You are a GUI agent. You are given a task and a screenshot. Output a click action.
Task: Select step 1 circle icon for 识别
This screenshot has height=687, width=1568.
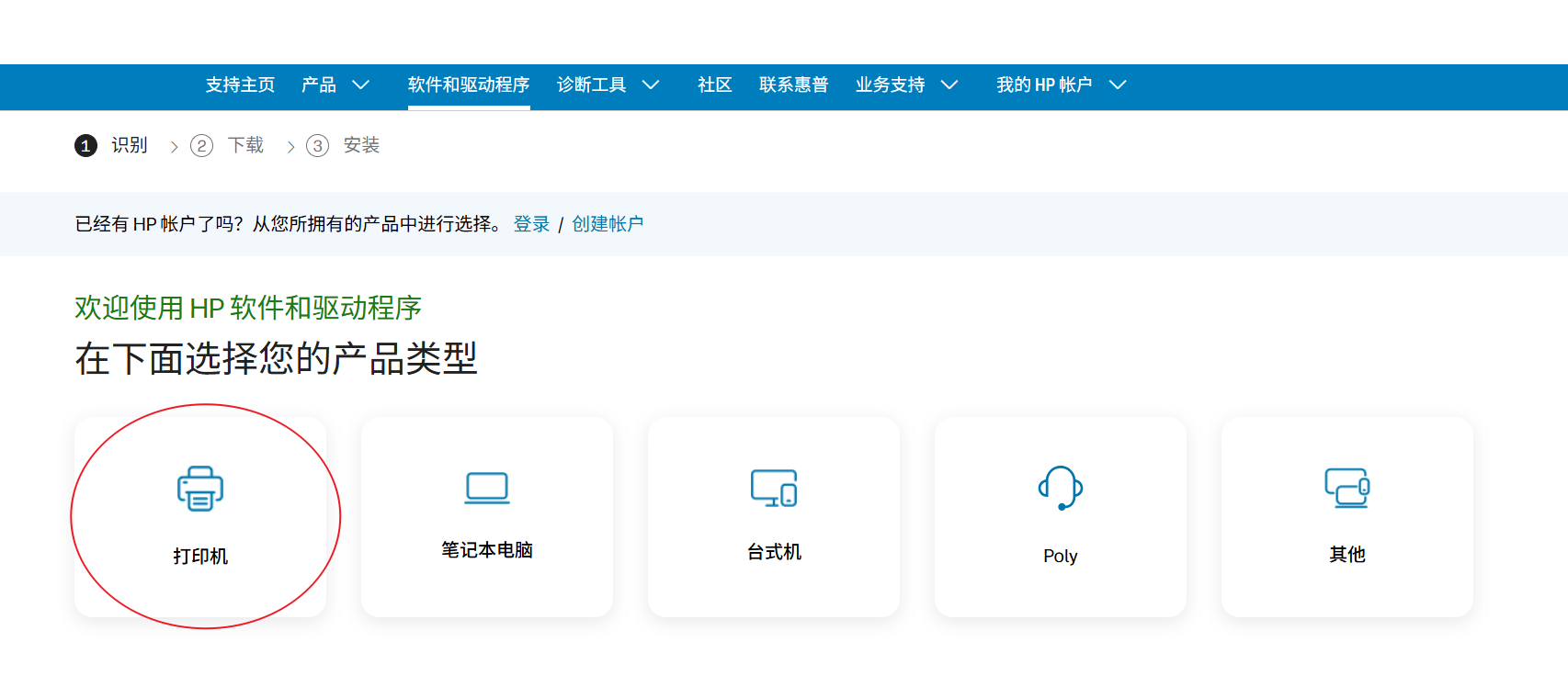click(85, 146)
